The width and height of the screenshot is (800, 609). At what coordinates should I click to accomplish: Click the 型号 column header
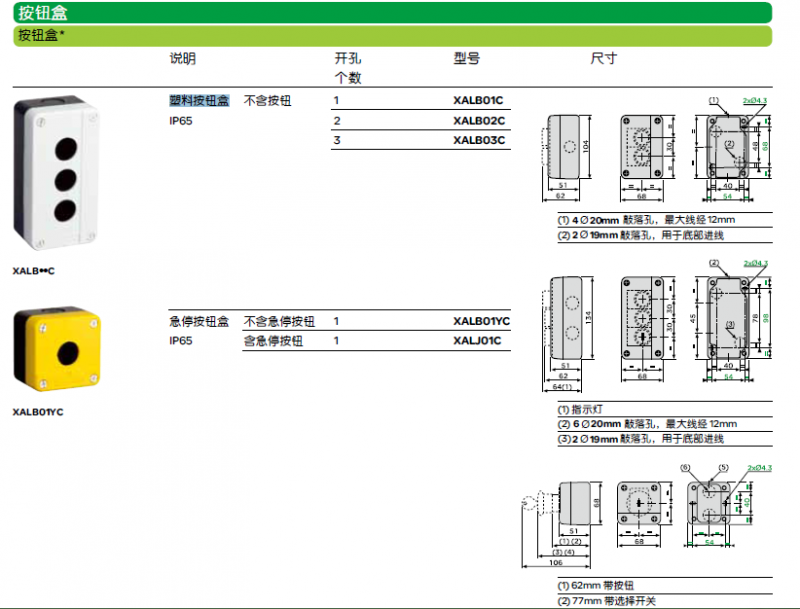(467, 59)
